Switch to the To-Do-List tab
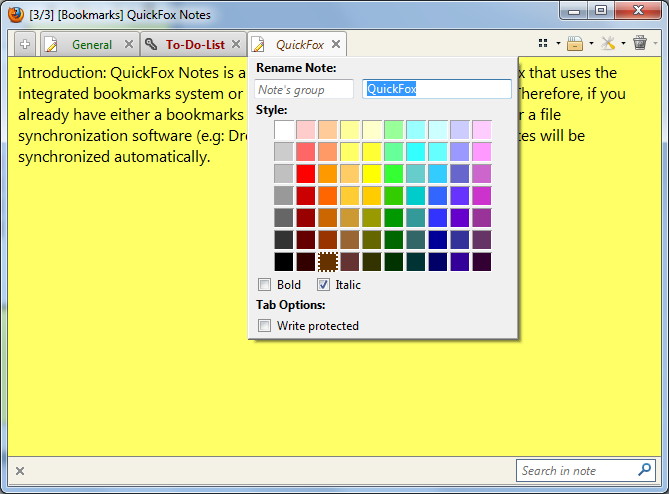Image resolution: width=669 pixels, height=494 pixels. (195, 44)
